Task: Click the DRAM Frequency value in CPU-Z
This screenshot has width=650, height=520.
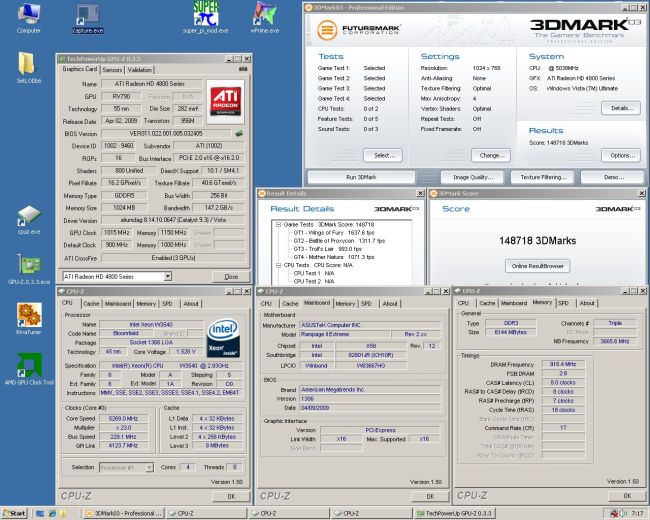Action: (563, 364)
